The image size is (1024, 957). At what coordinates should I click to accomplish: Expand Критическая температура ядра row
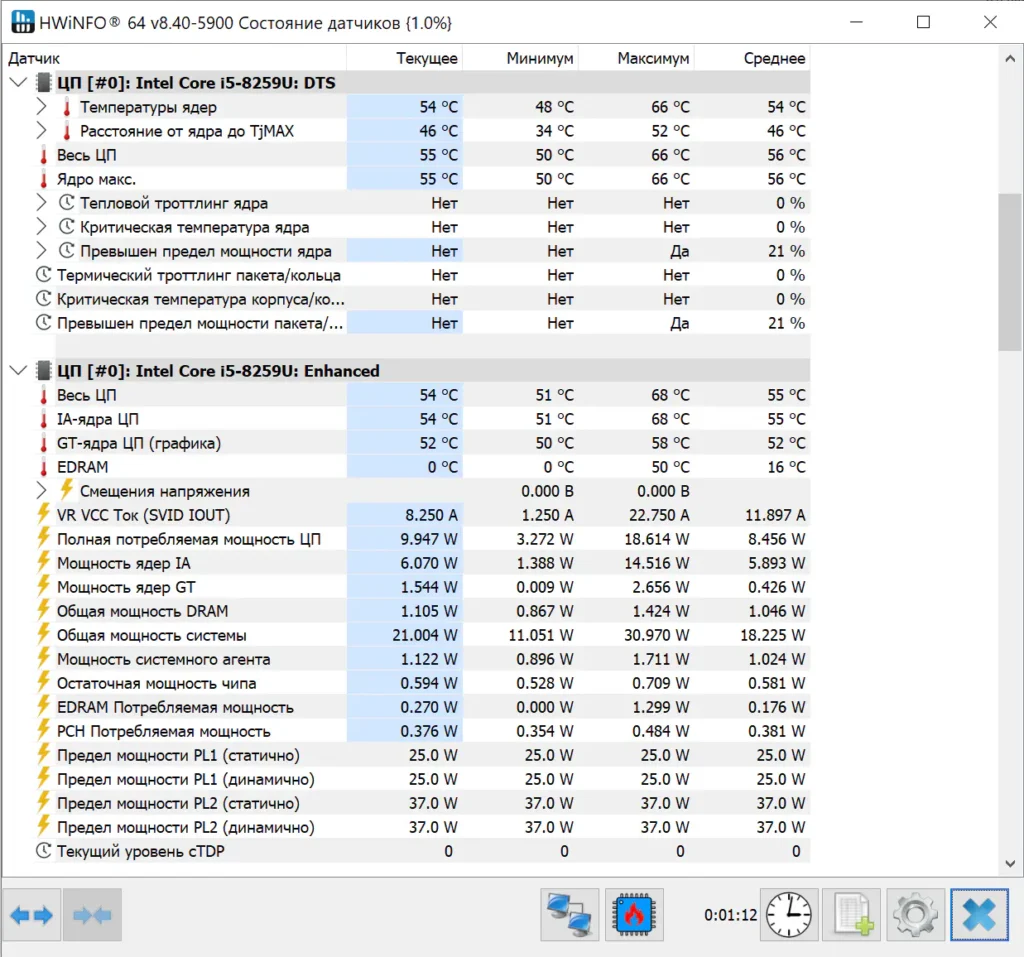tap(41, 227)
